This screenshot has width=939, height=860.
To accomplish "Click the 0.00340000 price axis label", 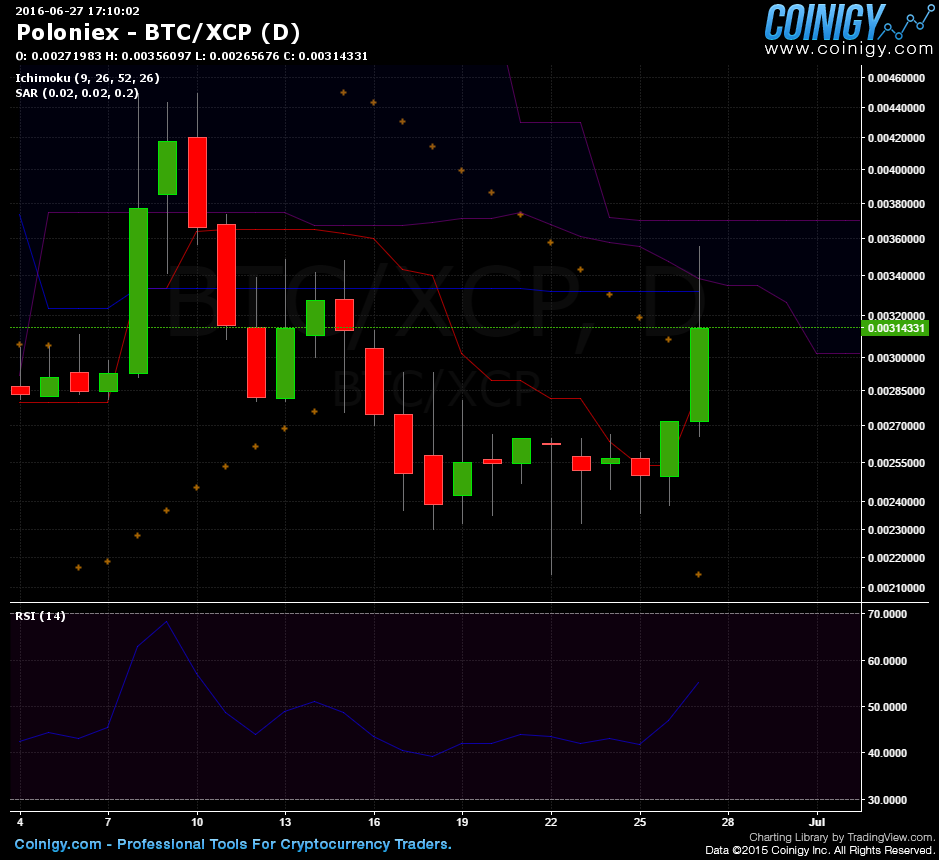I will click(x=896, y=277).
